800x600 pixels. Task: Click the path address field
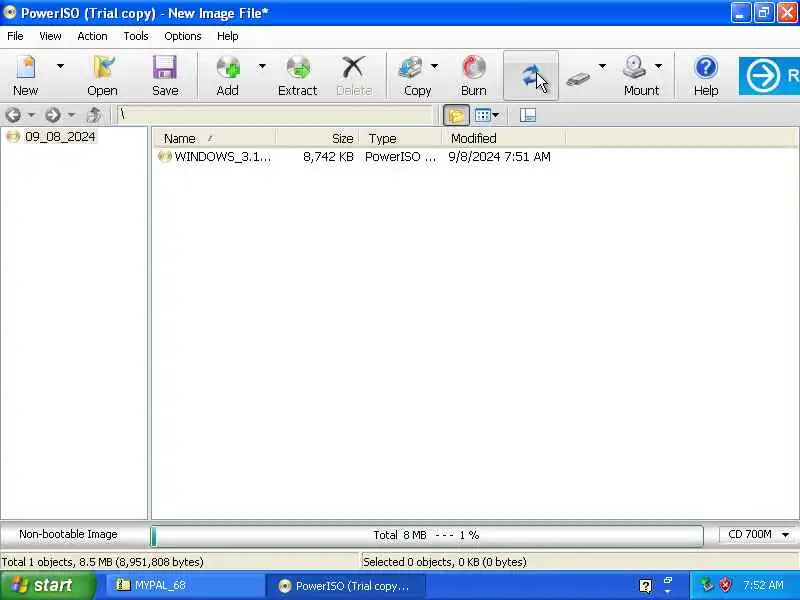[274, 115]
